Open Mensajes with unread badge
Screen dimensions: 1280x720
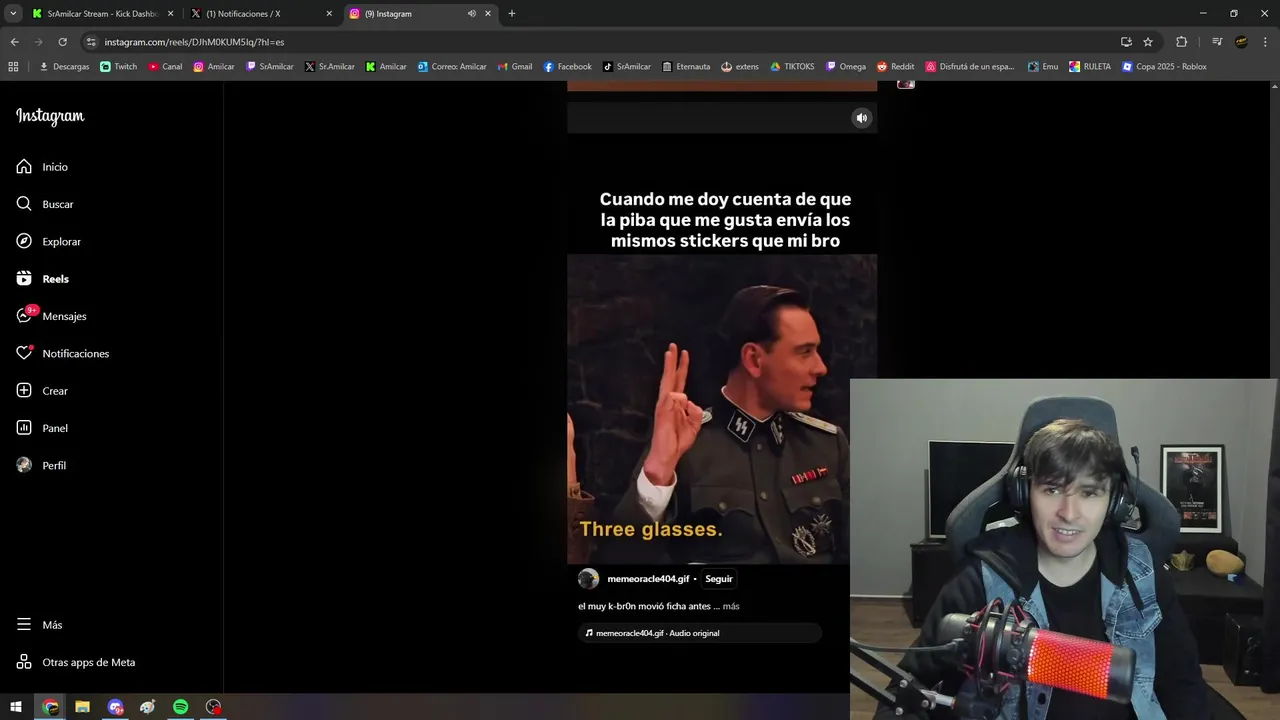[x=51, y=316]
